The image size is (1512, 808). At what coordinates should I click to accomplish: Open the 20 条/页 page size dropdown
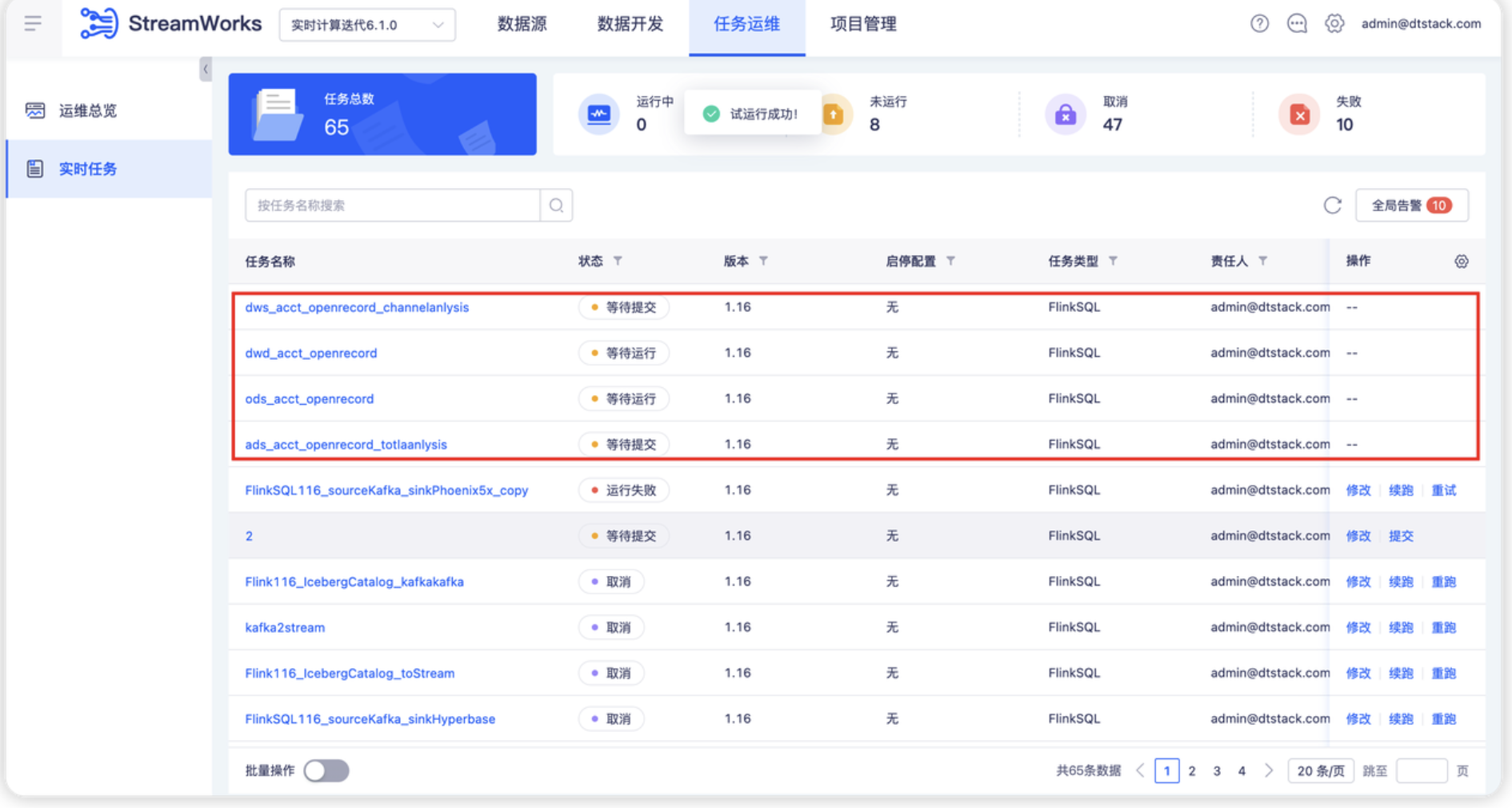point(1320,770)
